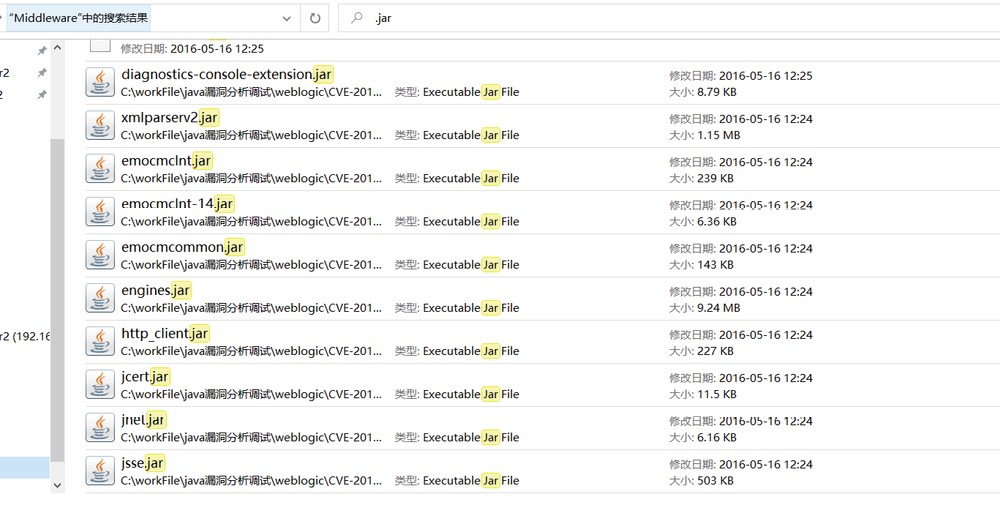Screen dimensions: 1000x505
Task: Click the jnet.jar Java icon
Action: [x=100, y=428]
